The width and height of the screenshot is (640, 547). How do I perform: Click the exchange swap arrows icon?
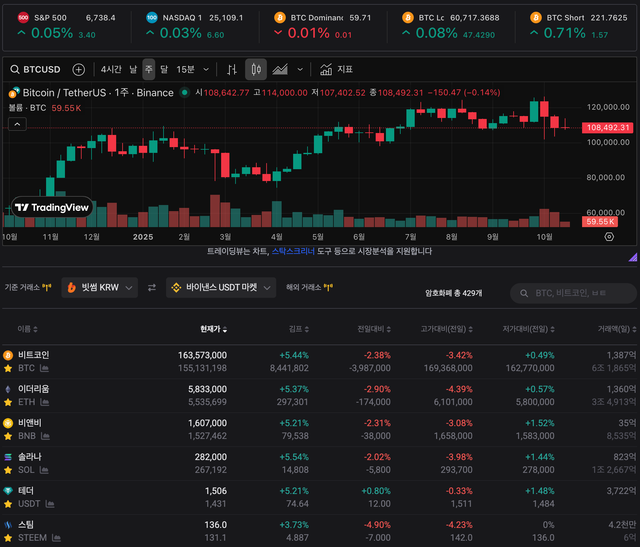coord(152,288)
